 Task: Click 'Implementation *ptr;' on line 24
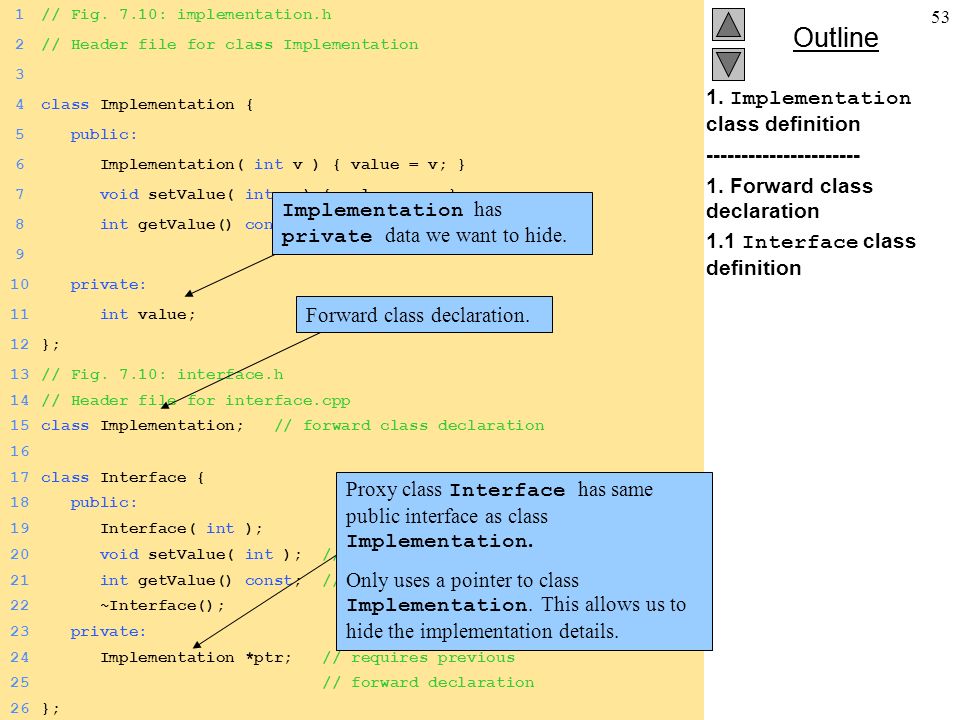pos(196,658)
